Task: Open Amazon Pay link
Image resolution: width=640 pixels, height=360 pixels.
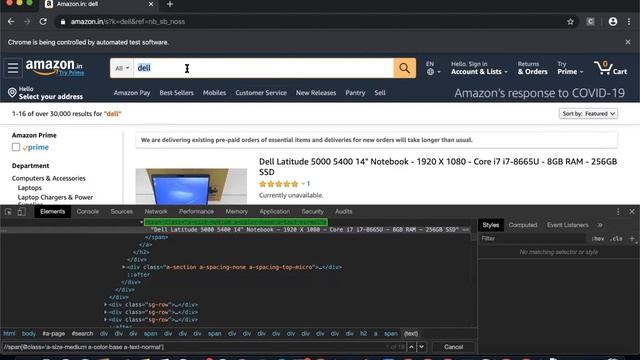Action: point(132,93)
